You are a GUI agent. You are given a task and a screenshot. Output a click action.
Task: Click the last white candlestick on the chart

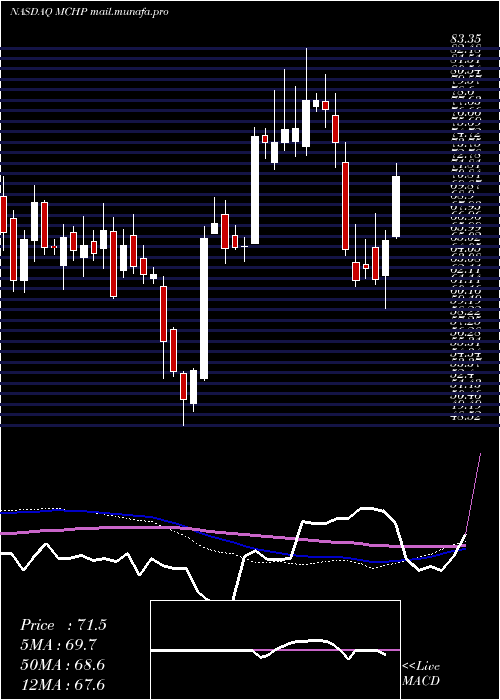click(396, 207)
